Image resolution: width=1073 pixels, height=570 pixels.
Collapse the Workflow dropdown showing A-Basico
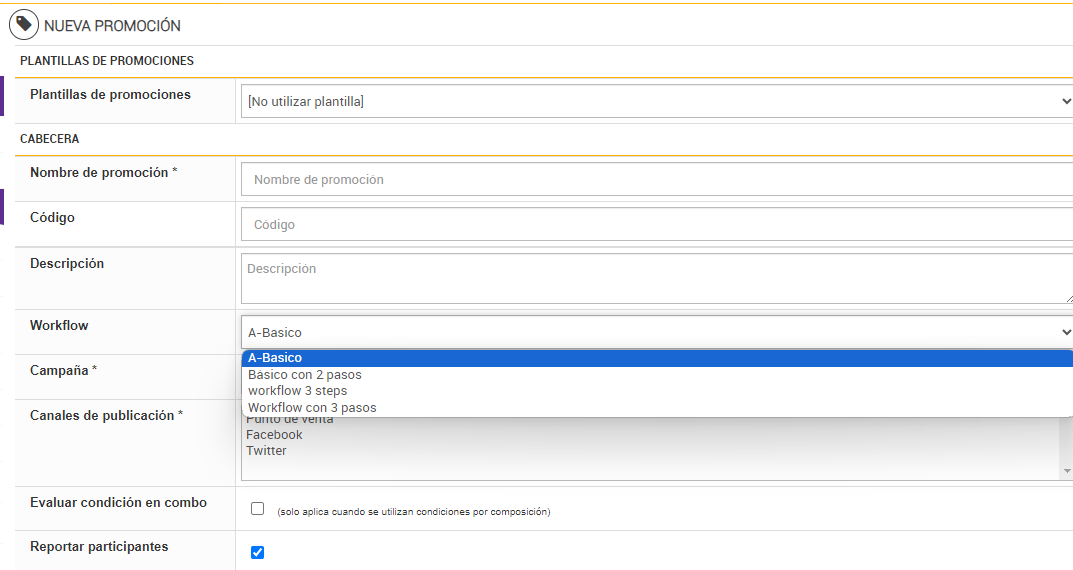click(x=657, y=333)
